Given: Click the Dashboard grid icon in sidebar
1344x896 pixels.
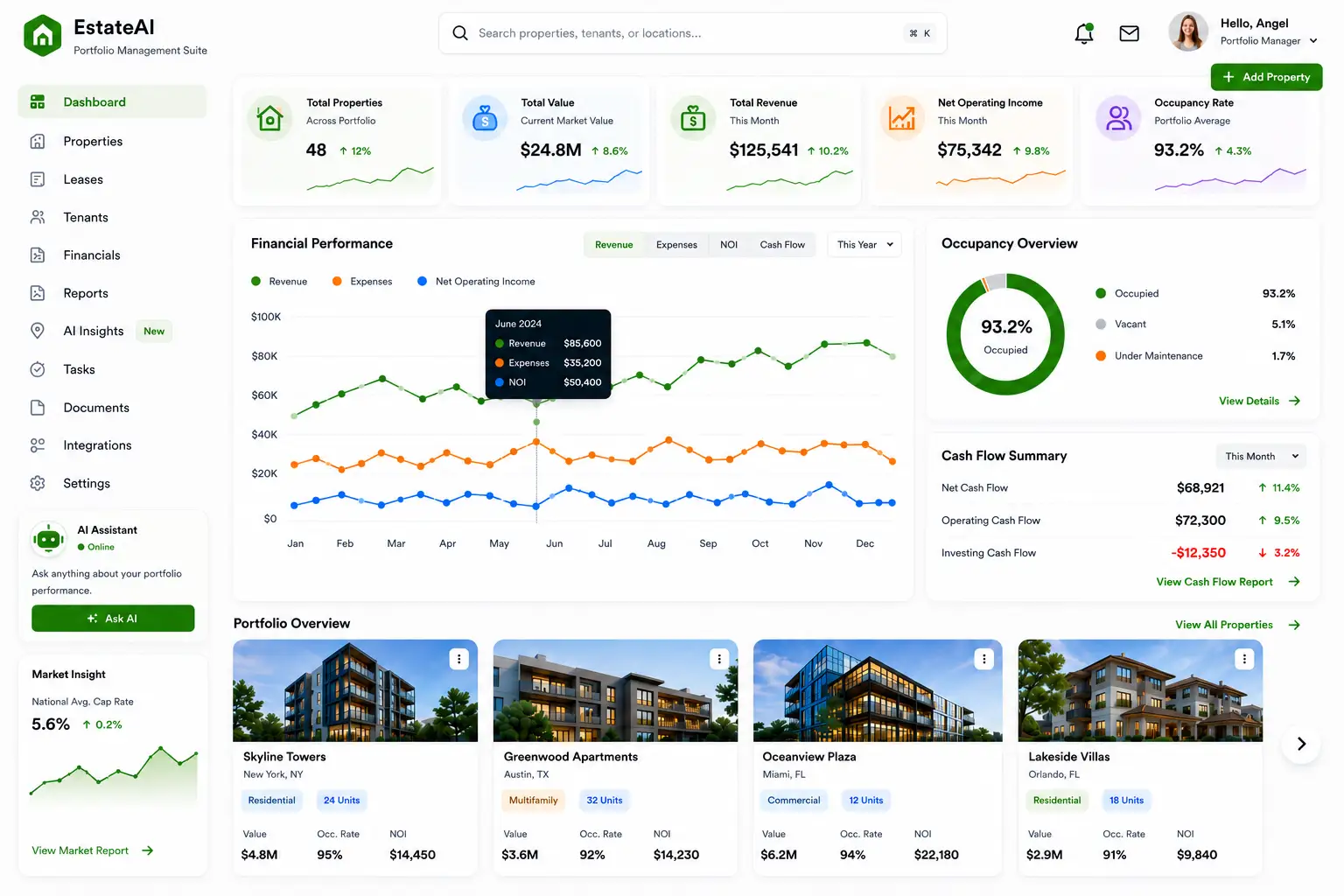Looking at the screenshot, I should click(38, 101).
